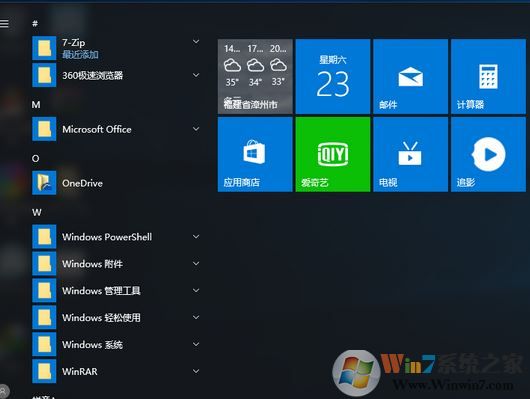Expand the Microsoft Office chevron
Viewport: 530px width, 399px height.
196,129
